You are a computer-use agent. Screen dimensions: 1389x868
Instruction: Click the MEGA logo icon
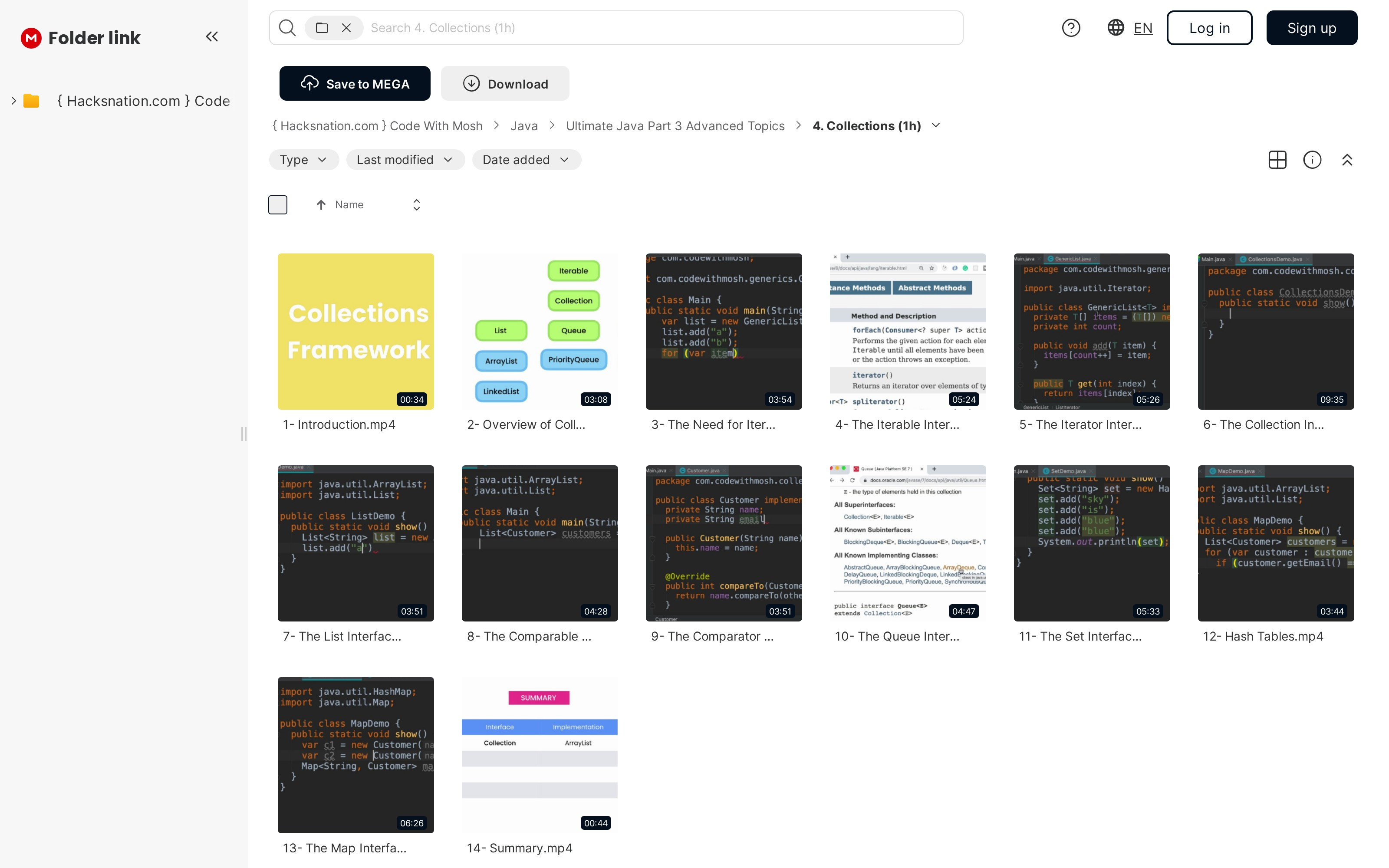(x=31, y=38)
